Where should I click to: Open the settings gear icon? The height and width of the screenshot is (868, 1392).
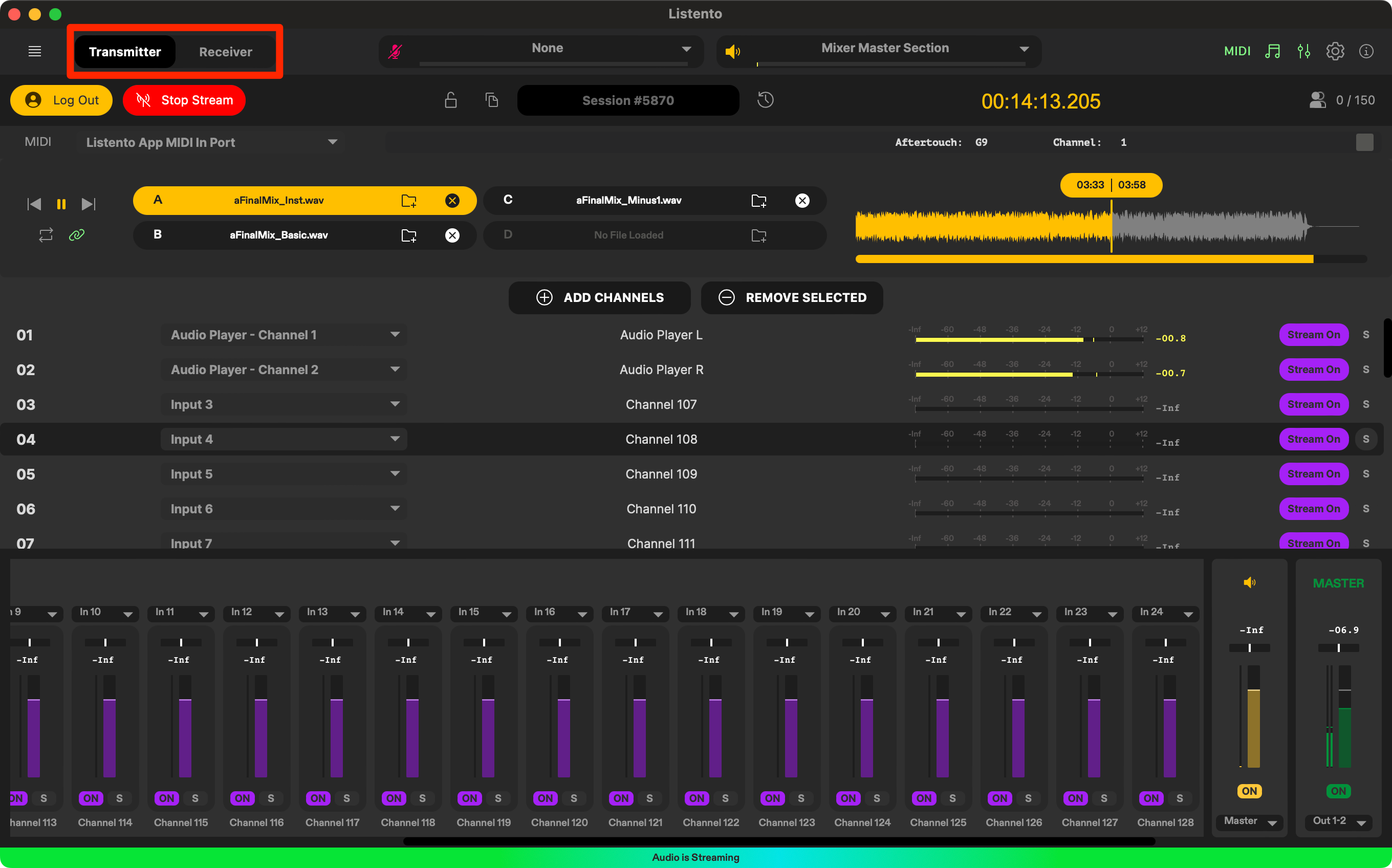coord(1335,52)
